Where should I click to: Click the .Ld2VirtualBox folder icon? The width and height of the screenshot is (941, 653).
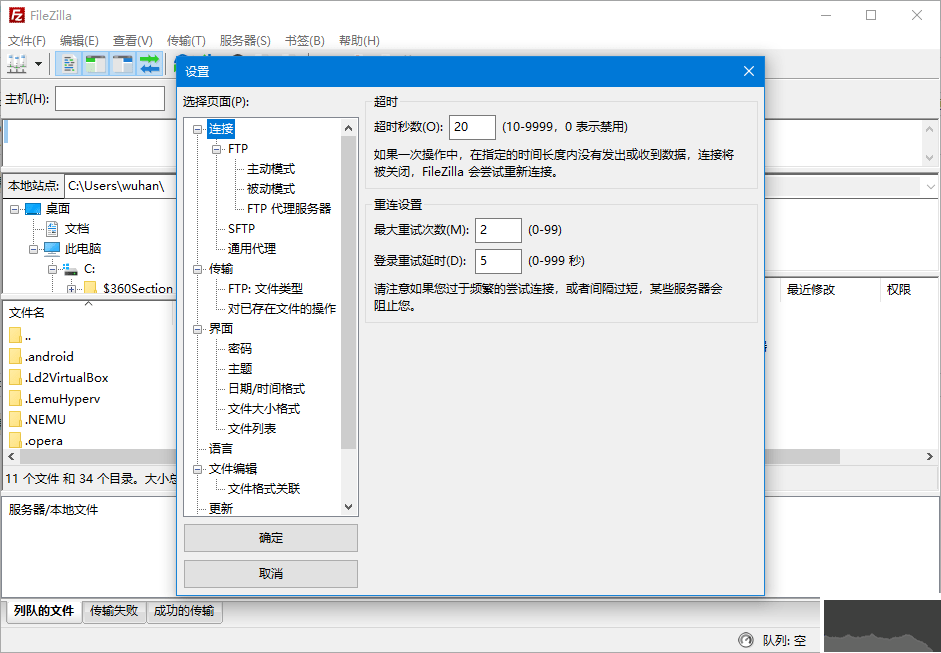(15, 378)
